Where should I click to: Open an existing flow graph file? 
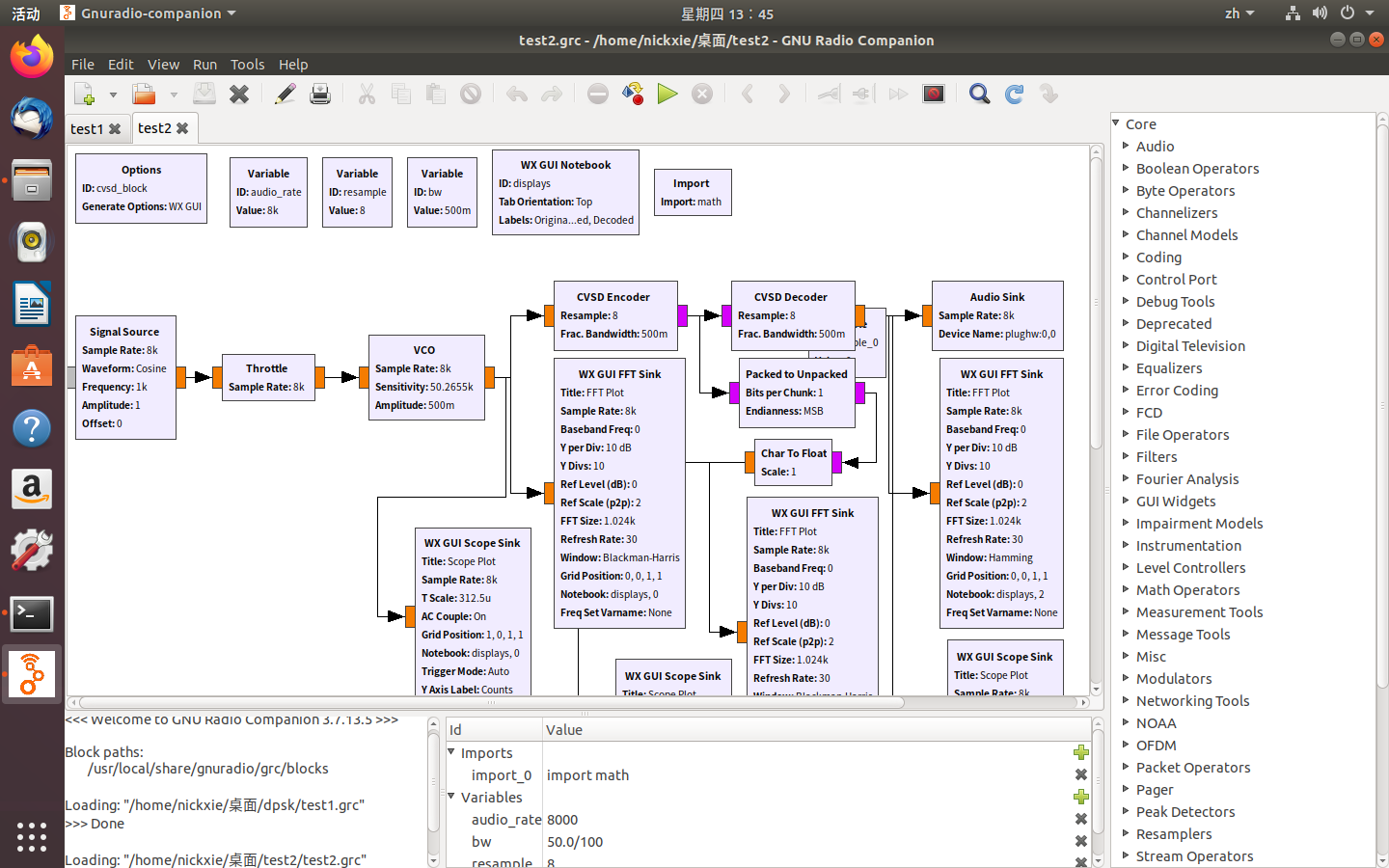(145, 94)
